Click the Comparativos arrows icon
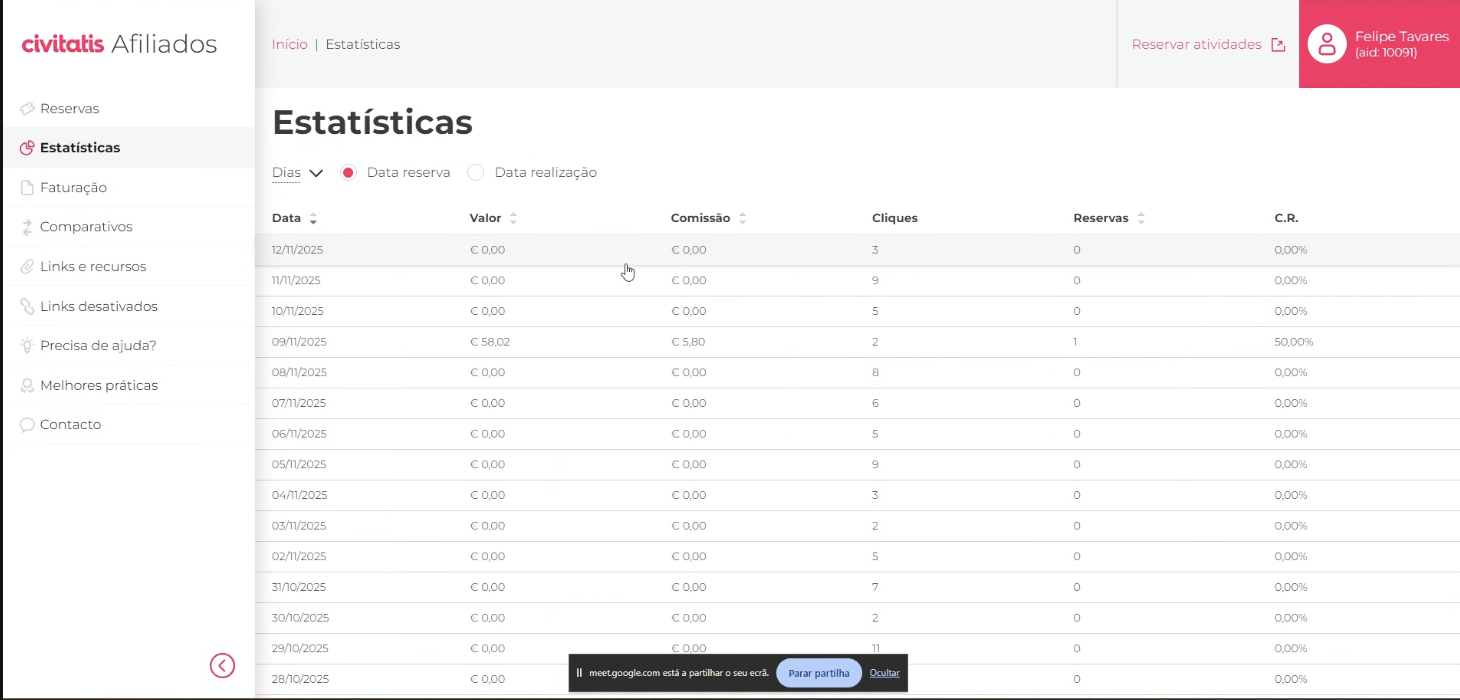 (27, 227)
